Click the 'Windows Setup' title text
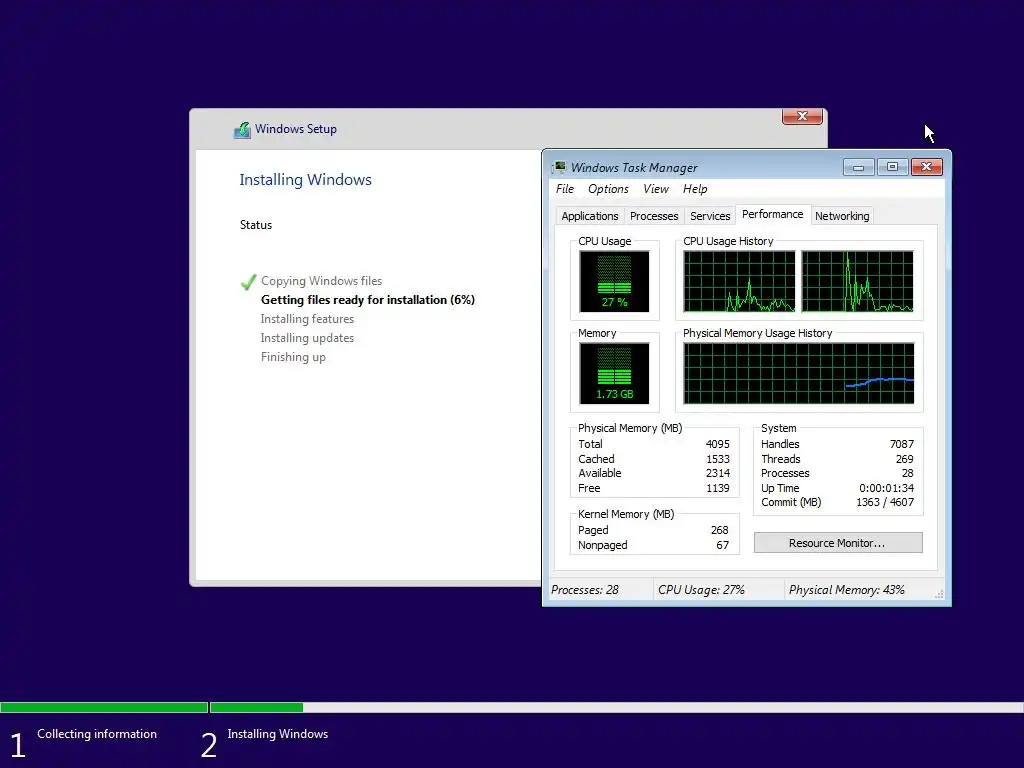This screenshot has height=768, width=1024. tap(296, 129)
